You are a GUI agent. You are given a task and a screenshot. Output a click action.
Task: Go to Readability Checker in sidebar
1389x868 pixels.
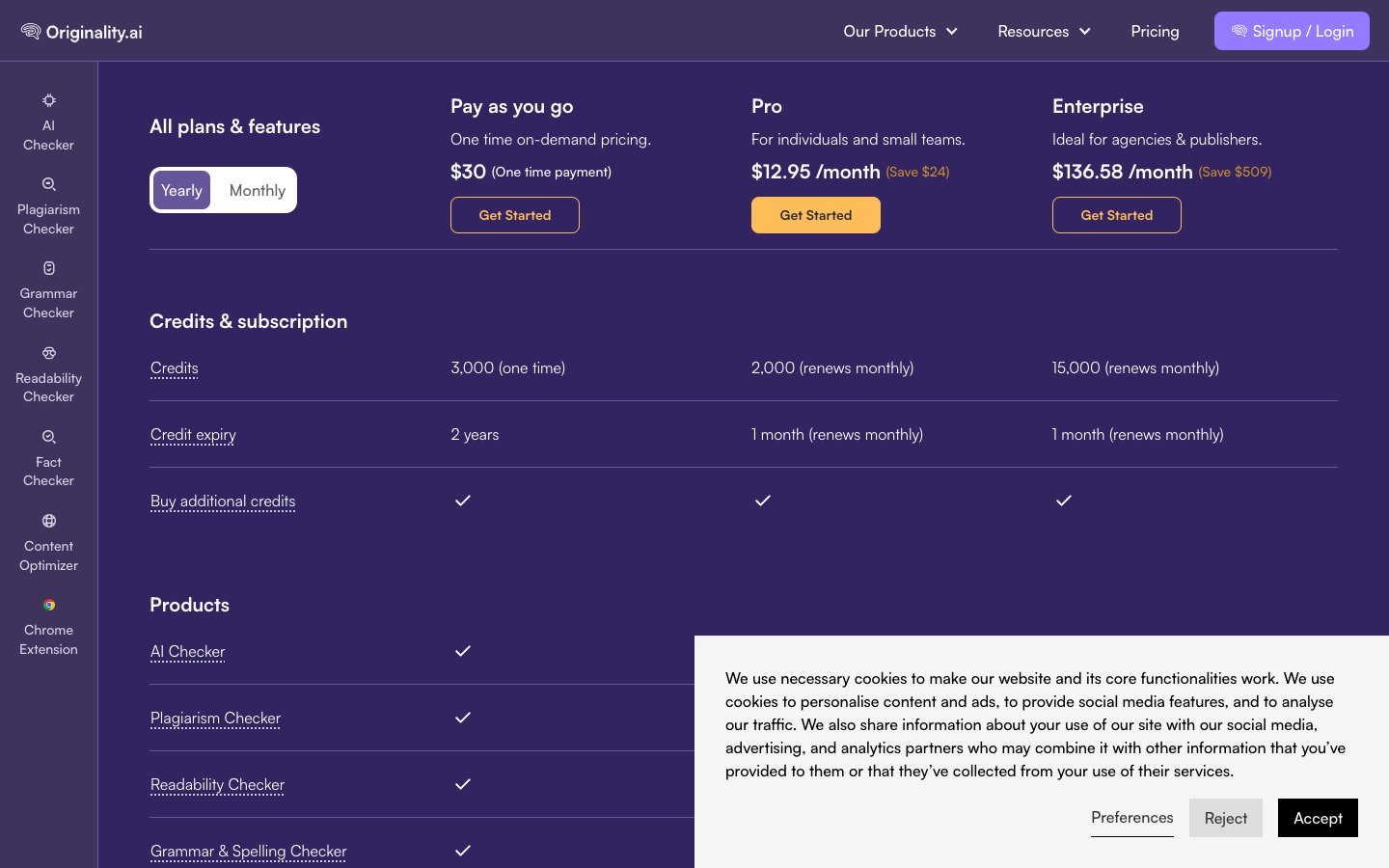pos(48,354)
